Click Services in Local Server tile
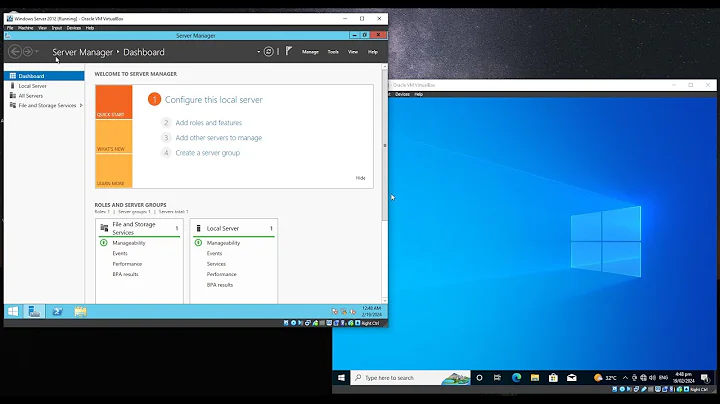Screen dimensions: 720x404 (x=216, y=264)
